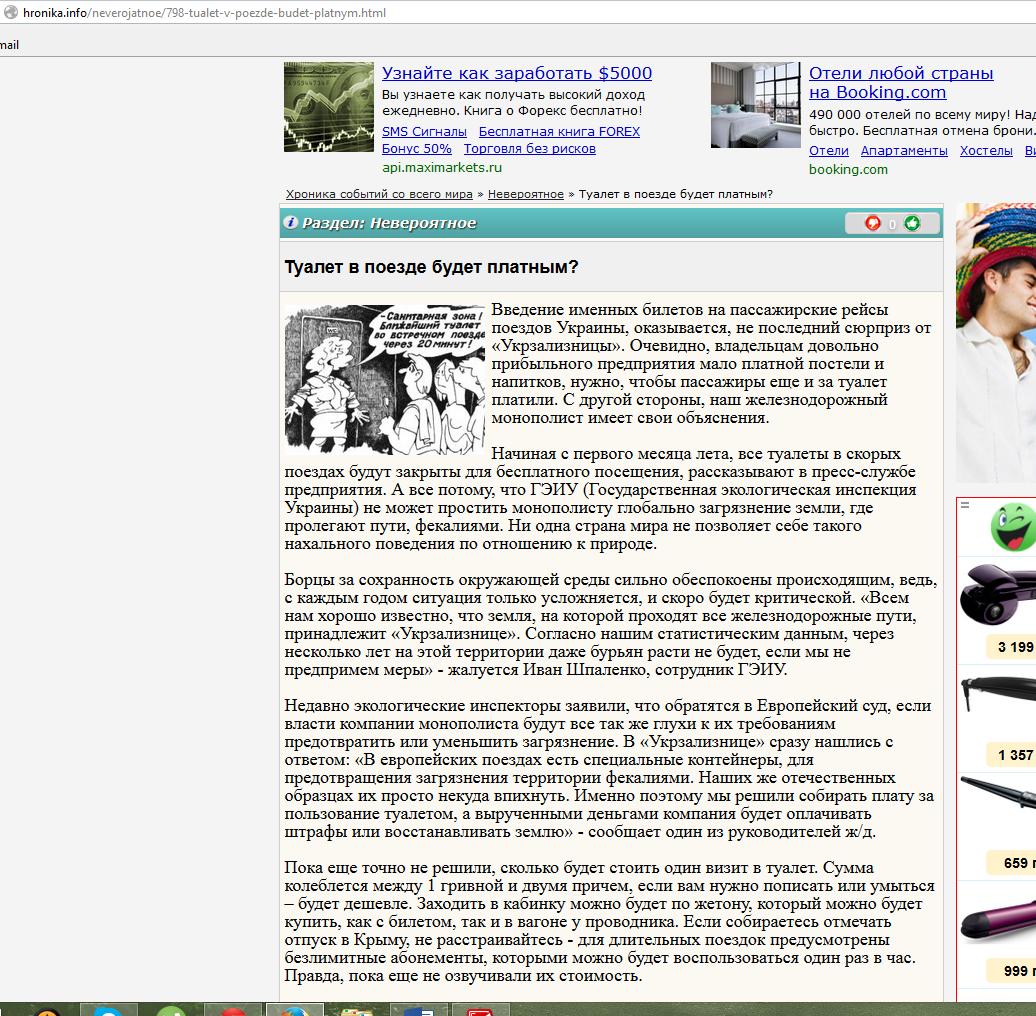Click the green thumbs-up rating icon
This screenshot has width=1036, height=1016.
click(912, 223)
